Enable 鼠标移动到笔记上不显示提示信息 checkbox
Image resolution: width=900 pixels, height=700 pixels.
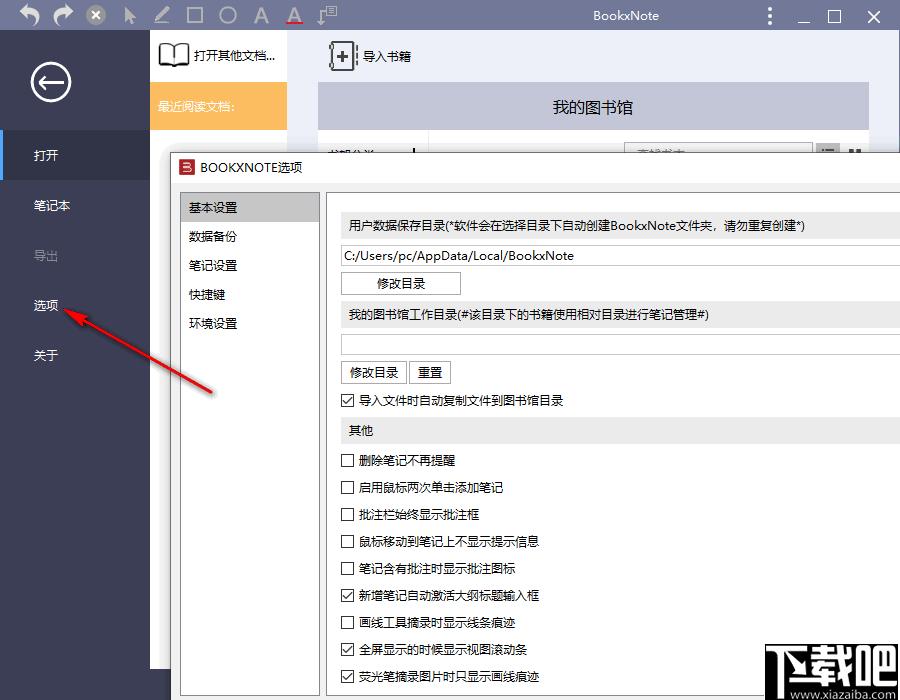[347, 542]
